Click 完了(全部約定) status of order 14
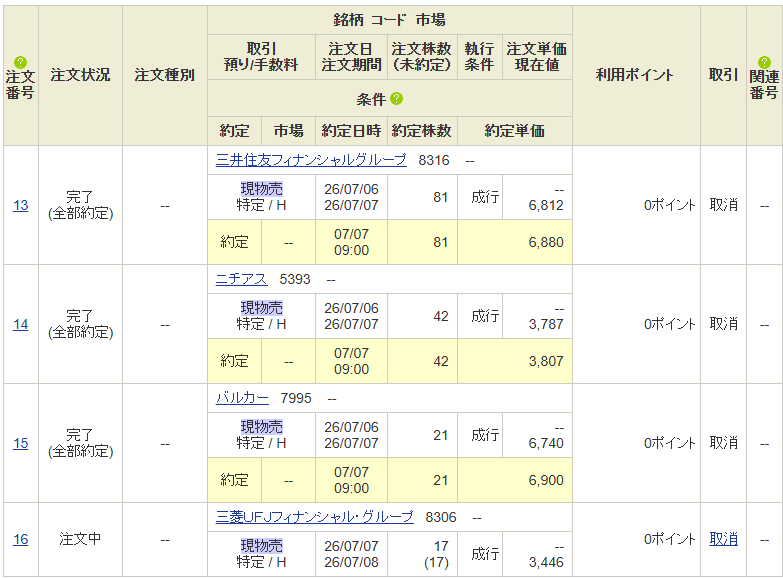 [x=80, y=324]
